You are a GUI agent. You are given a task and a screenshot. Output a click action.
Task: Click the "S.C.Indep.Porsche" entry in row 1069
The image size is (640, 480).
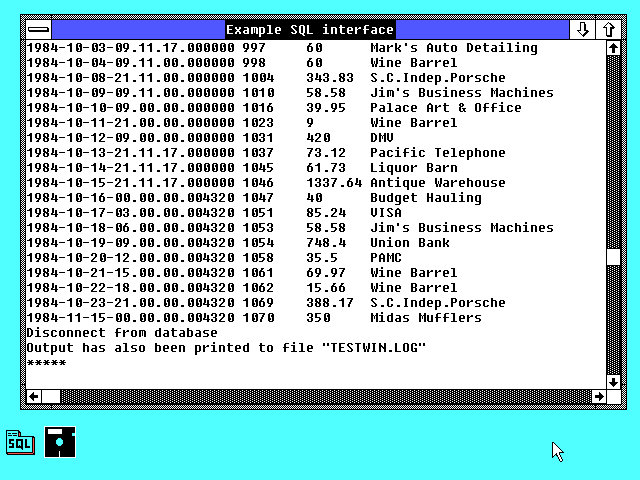[438, 303]
